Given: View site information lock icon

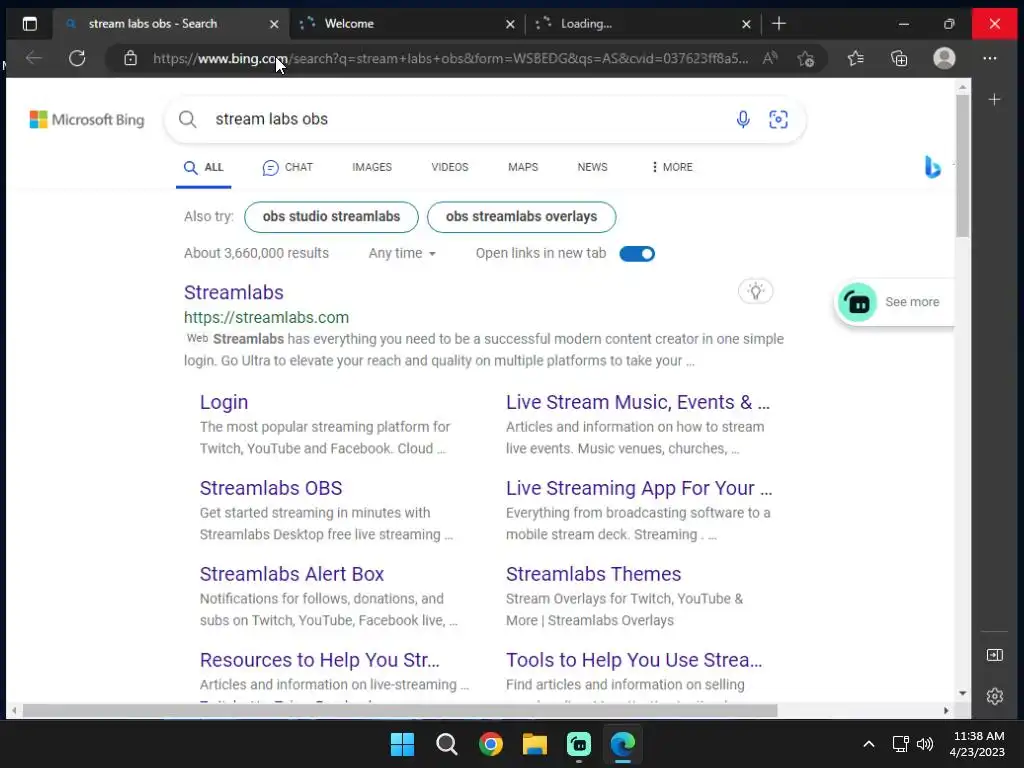Looking at the screenshot, I should tap(131, 58).
